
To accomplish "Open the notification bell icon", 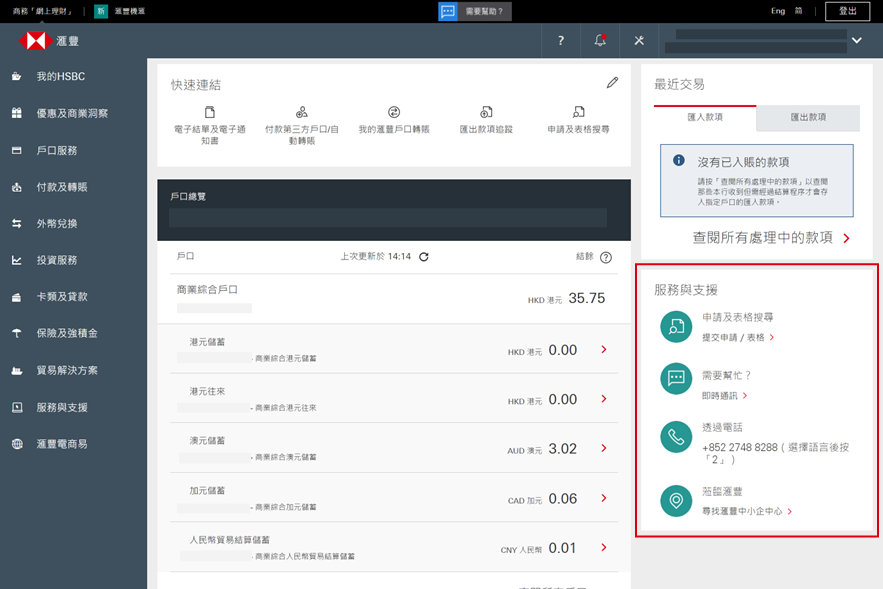I will coord(600,40).
